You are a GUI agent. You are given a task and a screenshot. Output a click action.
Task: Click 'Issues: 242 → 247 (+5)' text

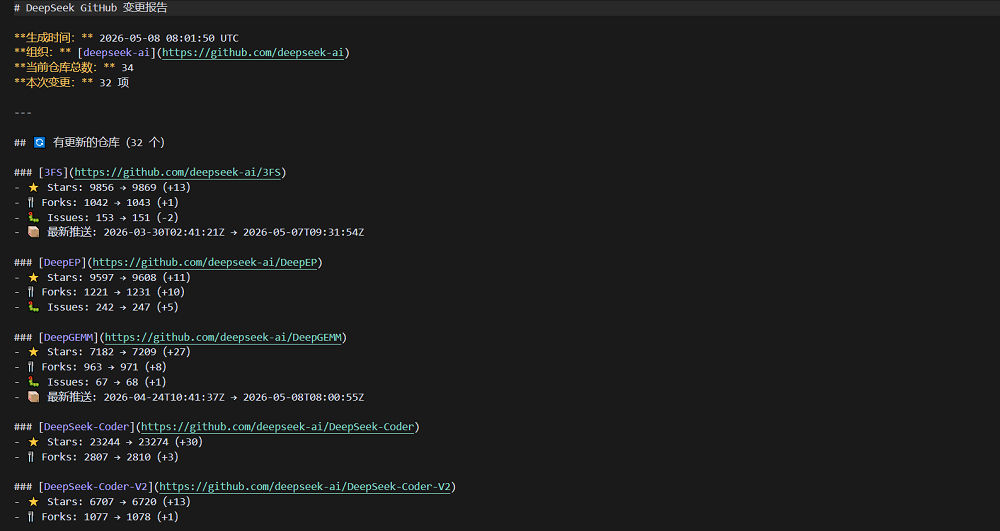113,307
